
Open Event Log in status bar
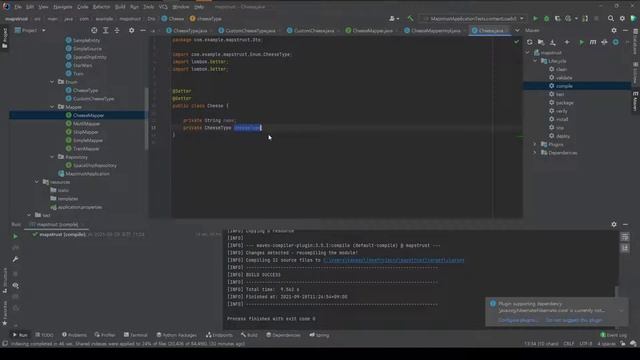tap(613, 335)
